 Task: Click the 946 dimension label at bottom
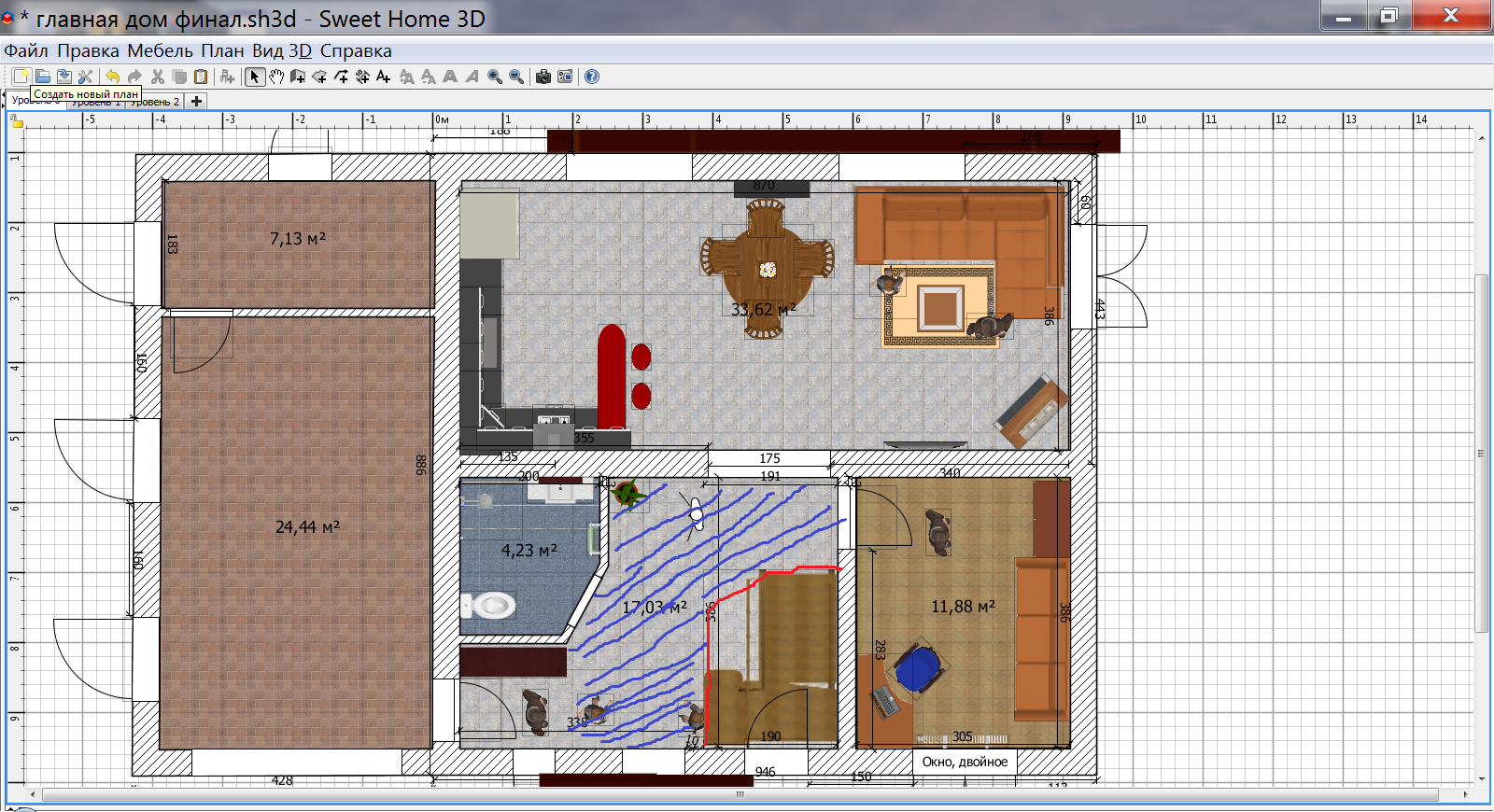tap(765, 772)
